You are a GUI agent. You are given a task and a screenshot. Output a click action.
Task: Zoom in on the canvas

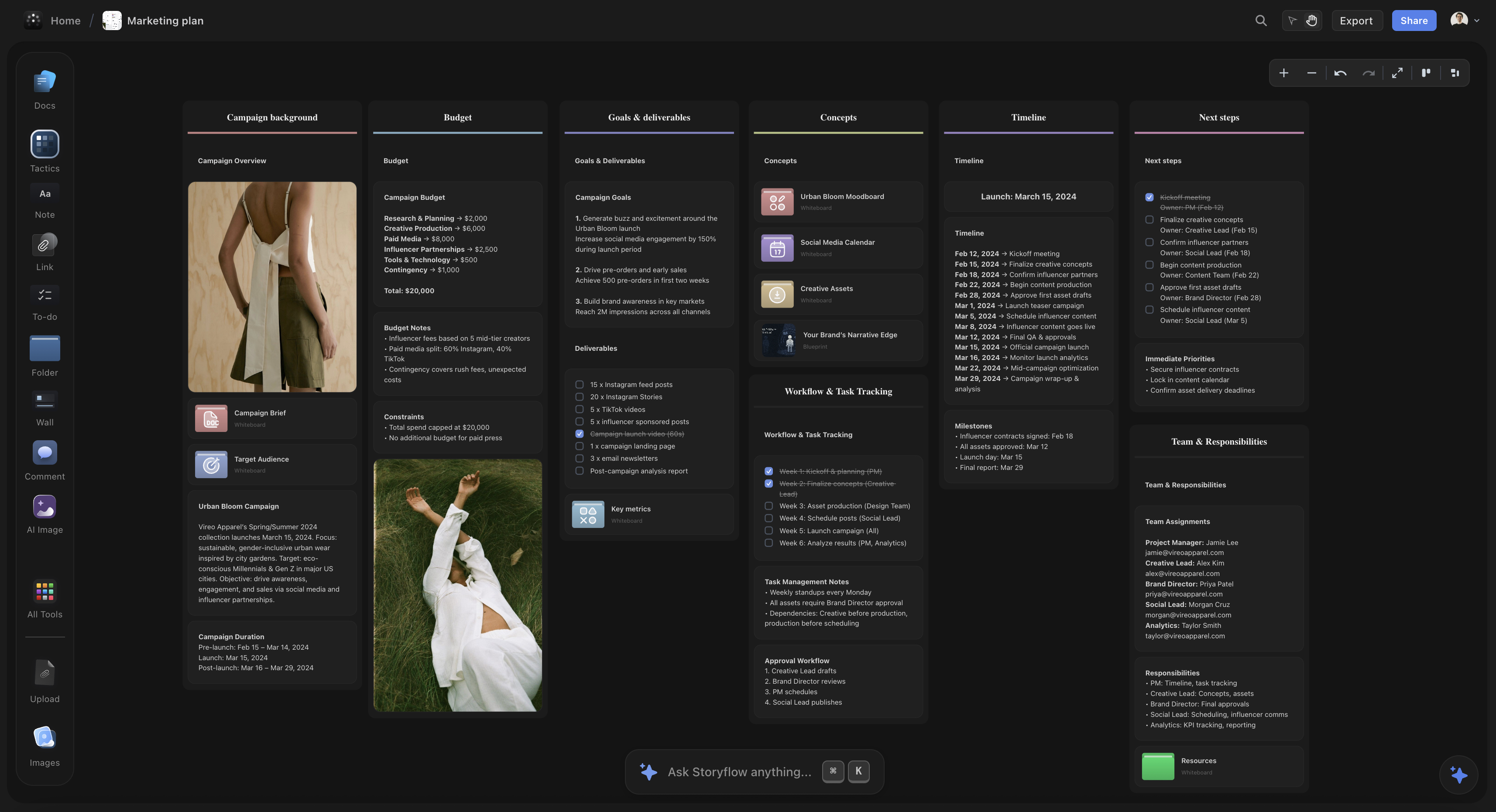click(x=1284, y=72)
